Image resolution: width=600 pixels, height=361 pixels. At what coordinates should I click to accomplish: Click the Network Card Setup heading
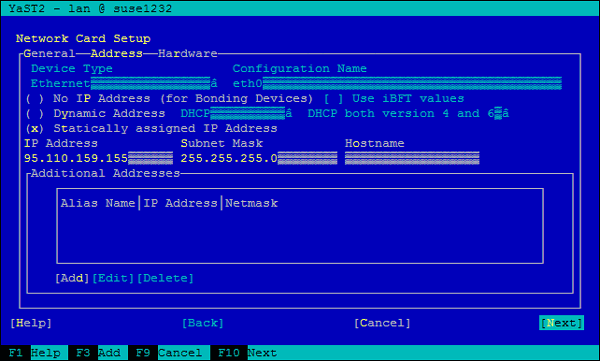83,39
